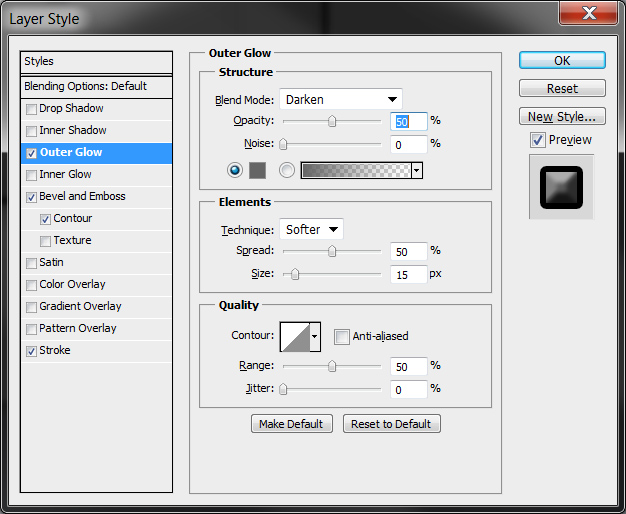Open Blending Options: Default section
Viewport: 626px width, 514px height.
tap(86, 87)
